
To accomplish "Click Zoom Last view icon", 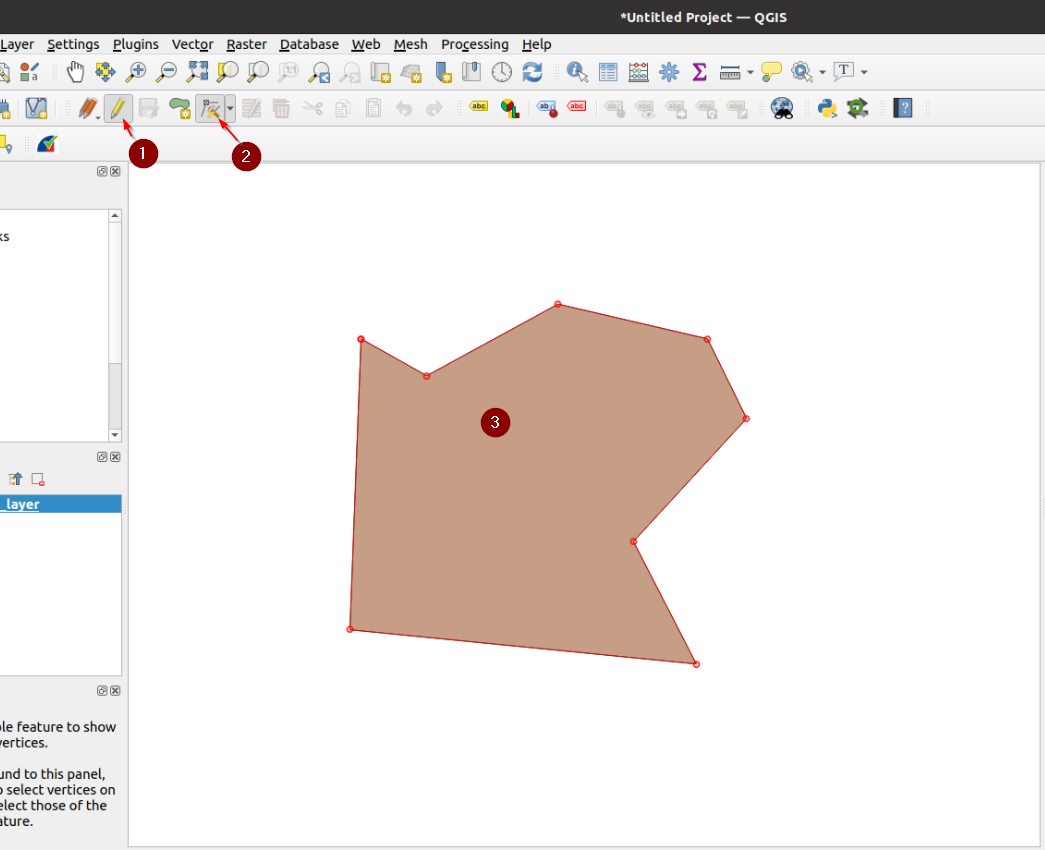I will (x=319, y=71).
